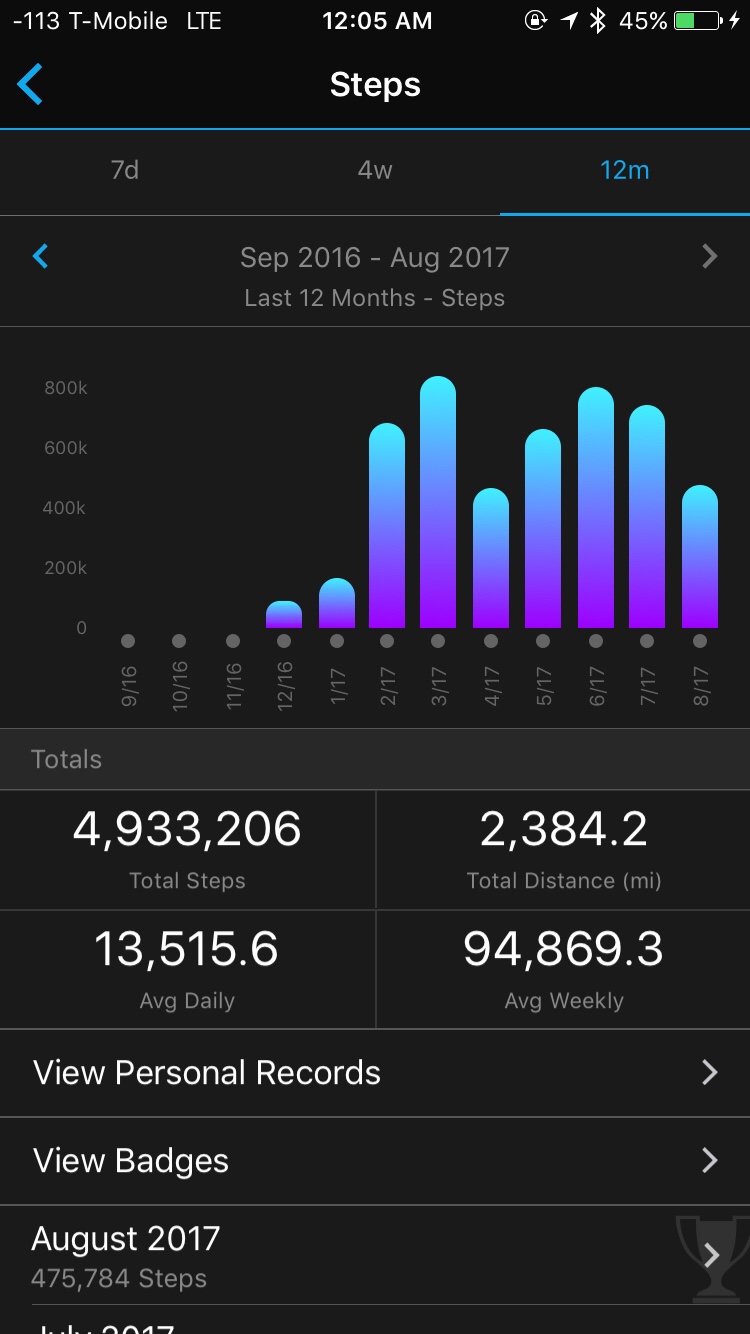
Task: Open View Personal Records
Action: coord(207,1073)
